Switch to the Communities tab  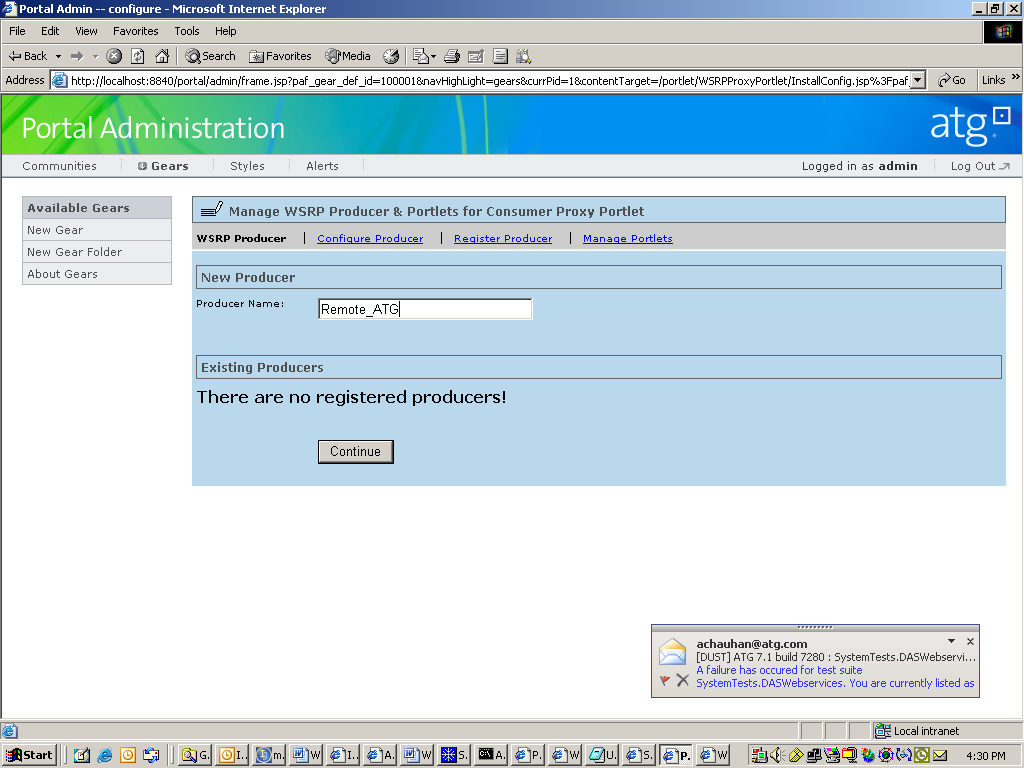59,166
